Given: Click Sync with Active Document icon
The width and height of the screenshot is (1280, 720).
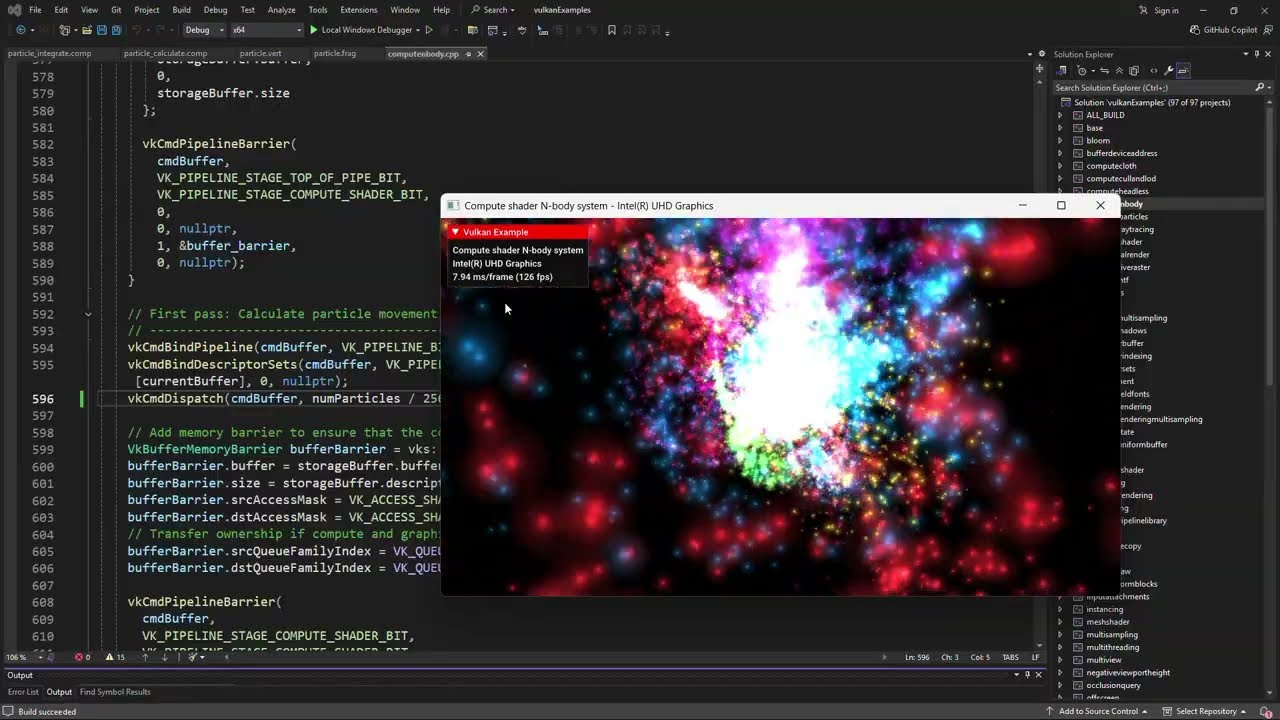Looking at the screenshot, I should click(1105, 71).
